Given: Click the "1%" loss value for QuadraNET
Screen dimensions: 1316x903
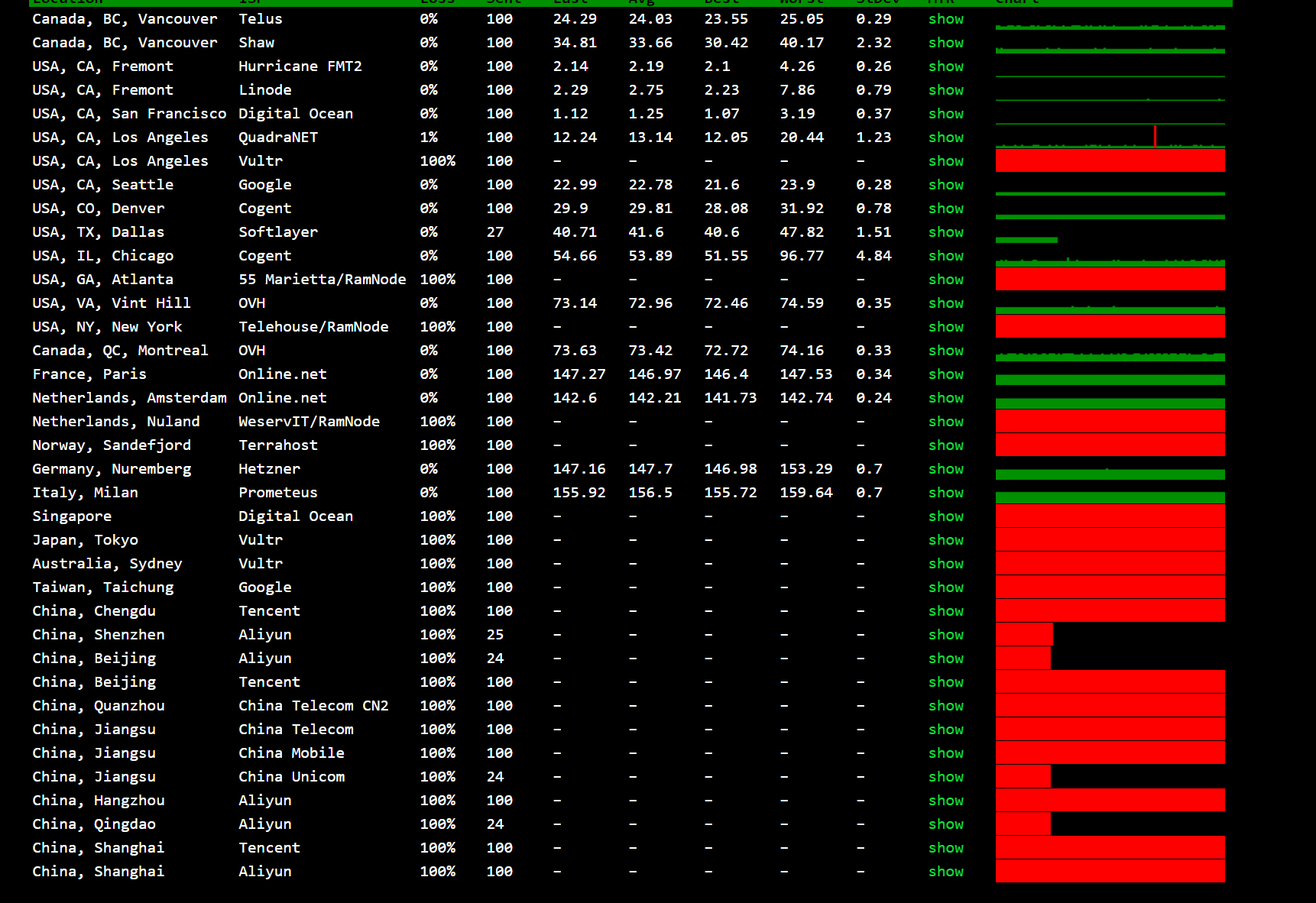Looking at the screenshot, I should click(429, 138).
